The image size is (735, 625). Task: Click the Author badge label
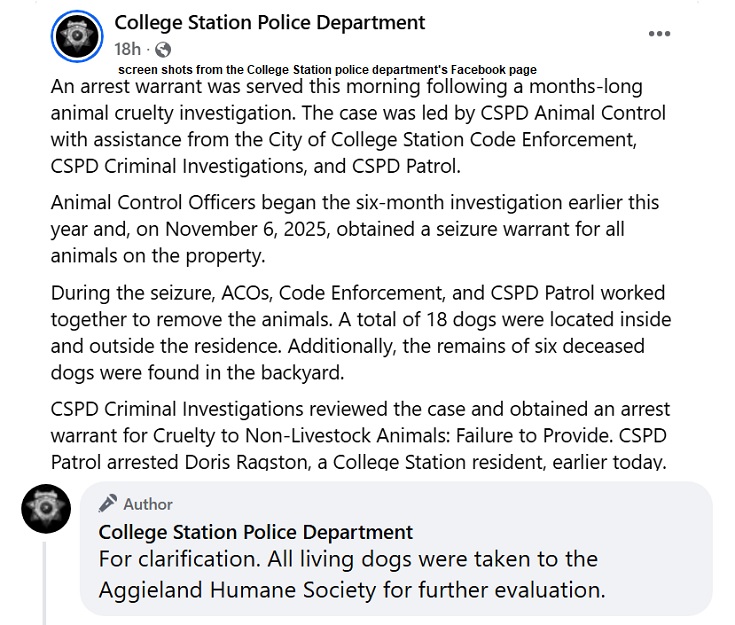pos(148,504)
